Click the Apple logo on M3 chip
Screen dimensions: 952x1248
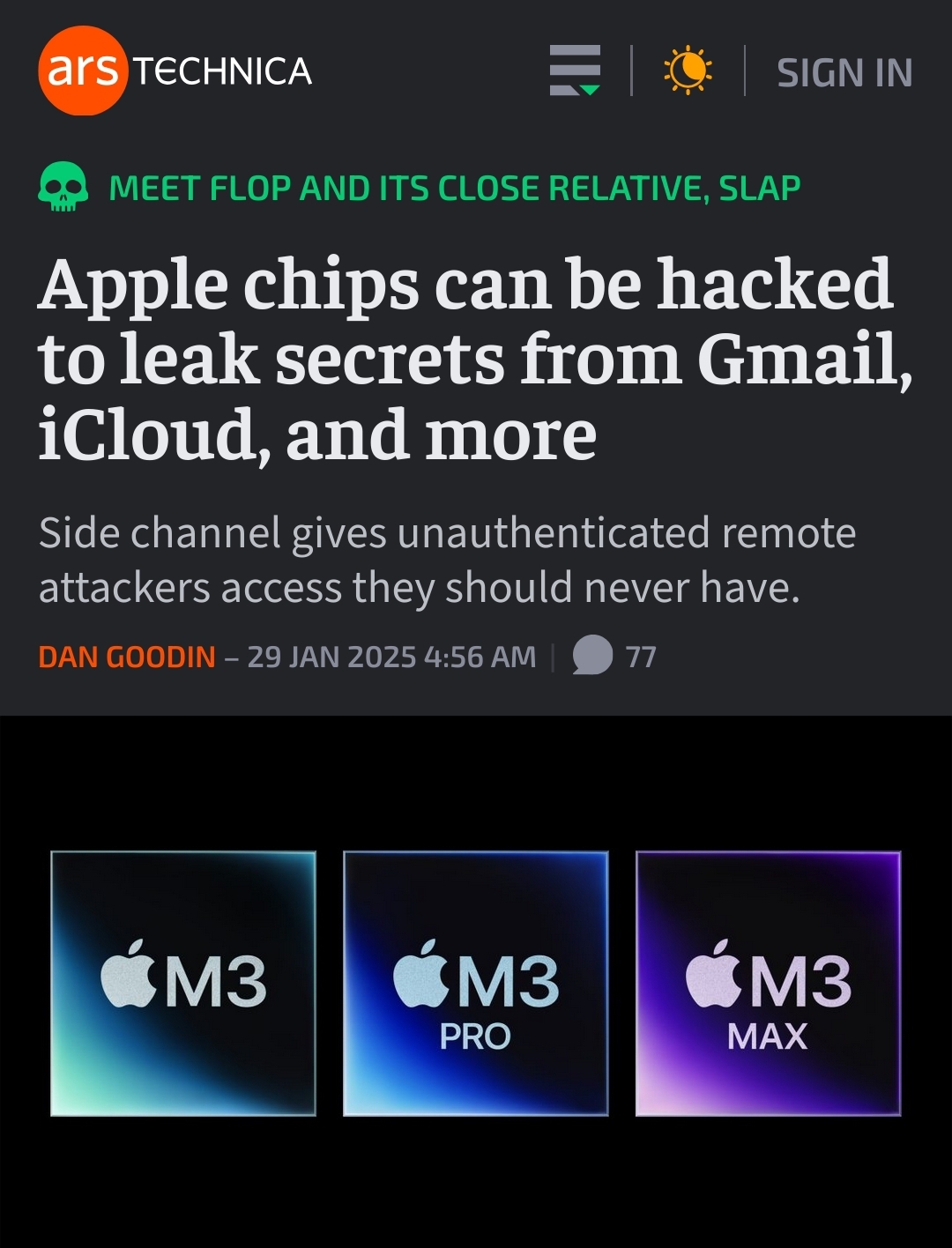[129, 974]
